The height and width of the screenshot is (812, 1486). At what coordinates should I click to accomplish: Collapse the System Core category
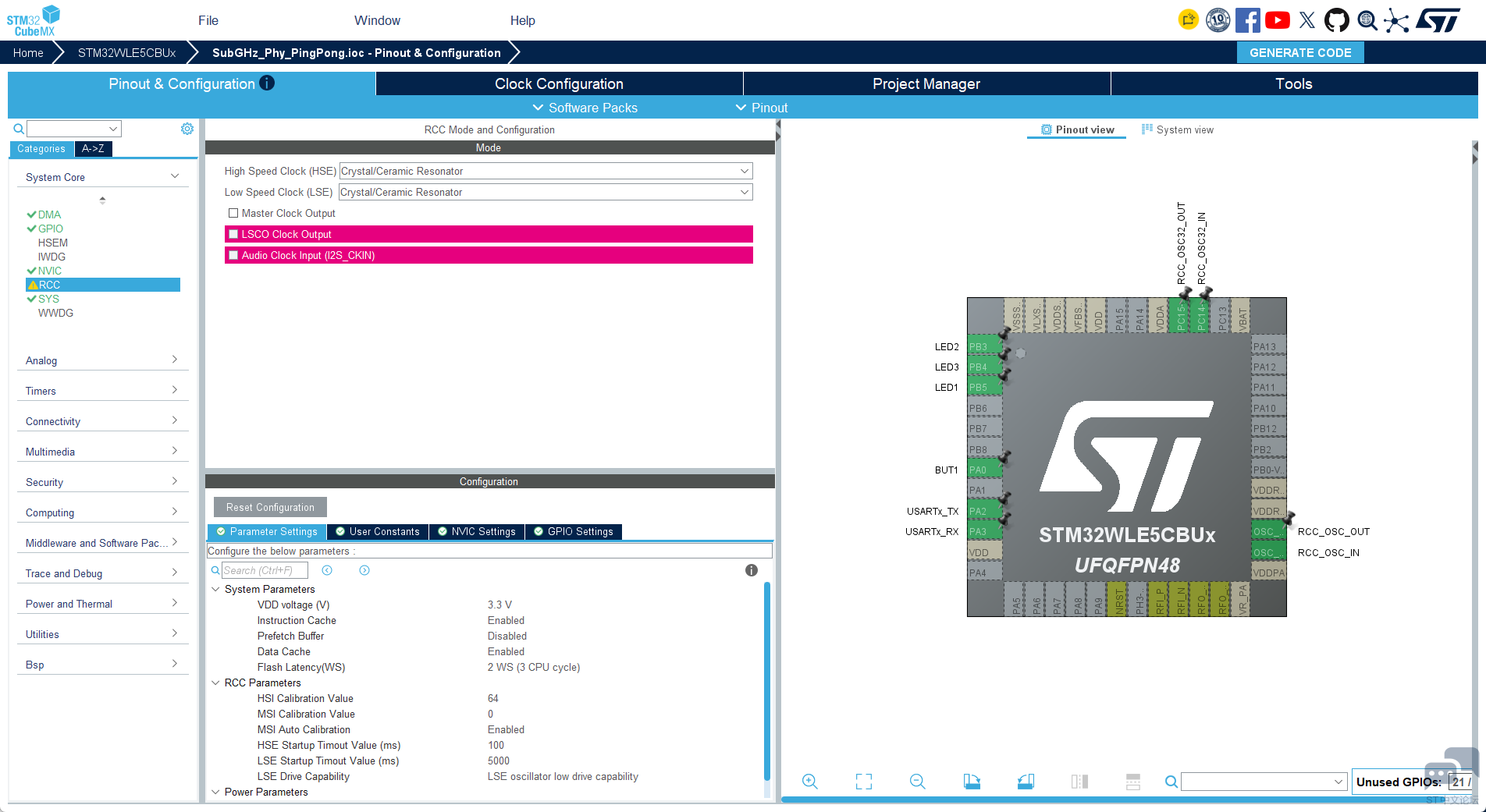coord(102,177)
